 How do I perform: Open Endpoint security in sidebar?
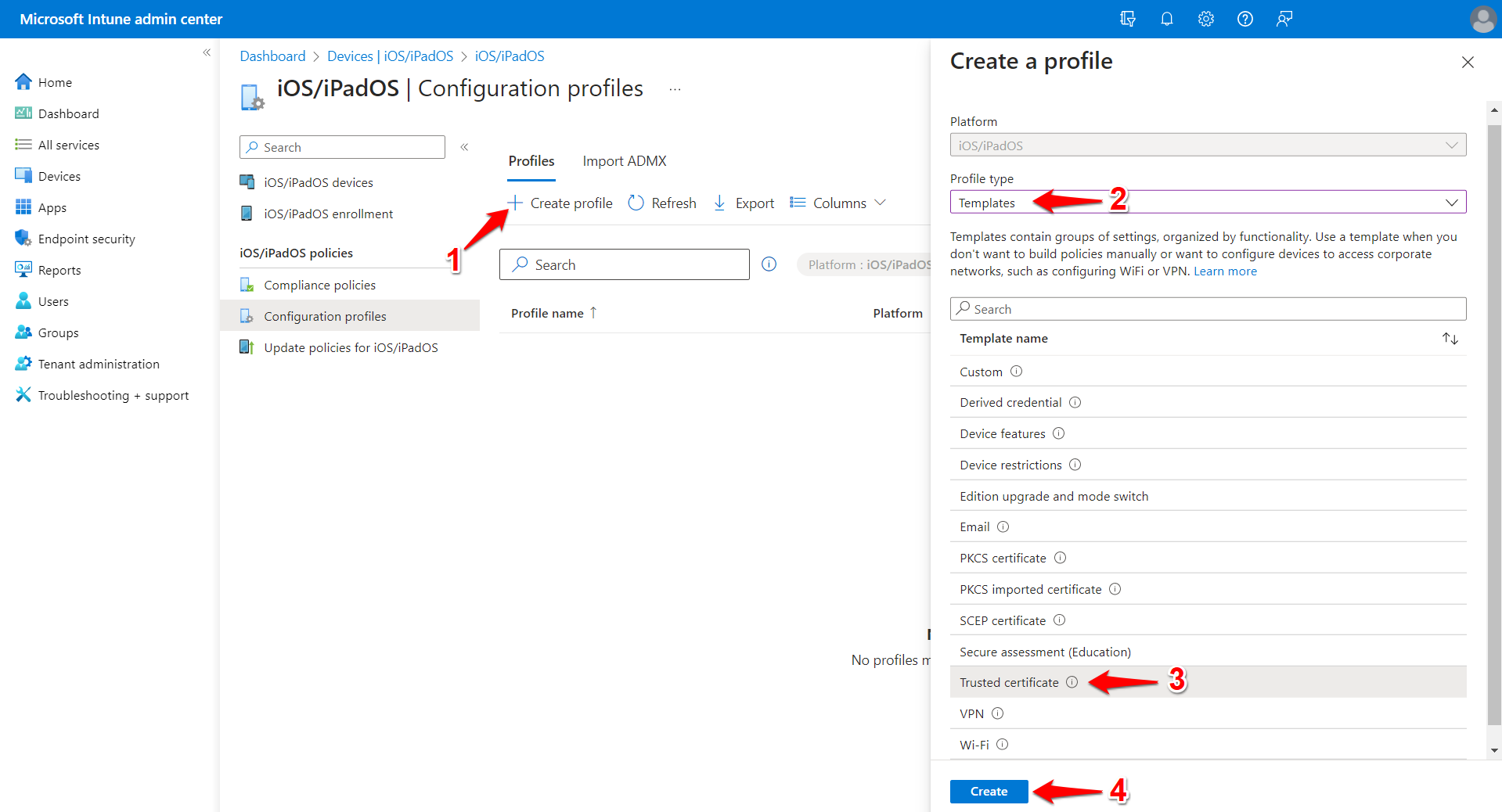click(x=86, y=239)
